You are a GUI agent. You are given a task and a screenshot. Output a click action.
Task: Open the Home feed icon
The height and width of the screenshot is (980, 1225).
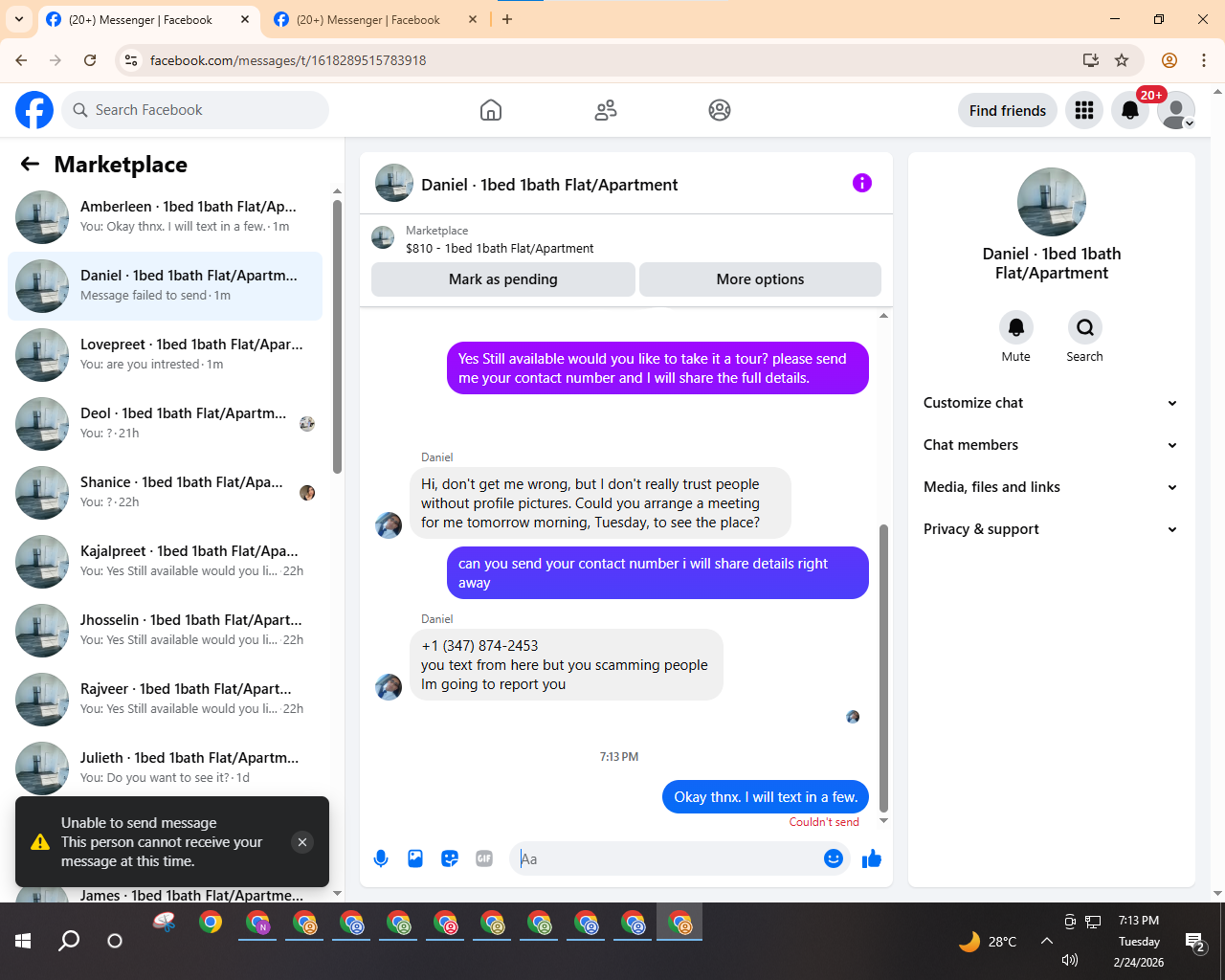(491, 110)
